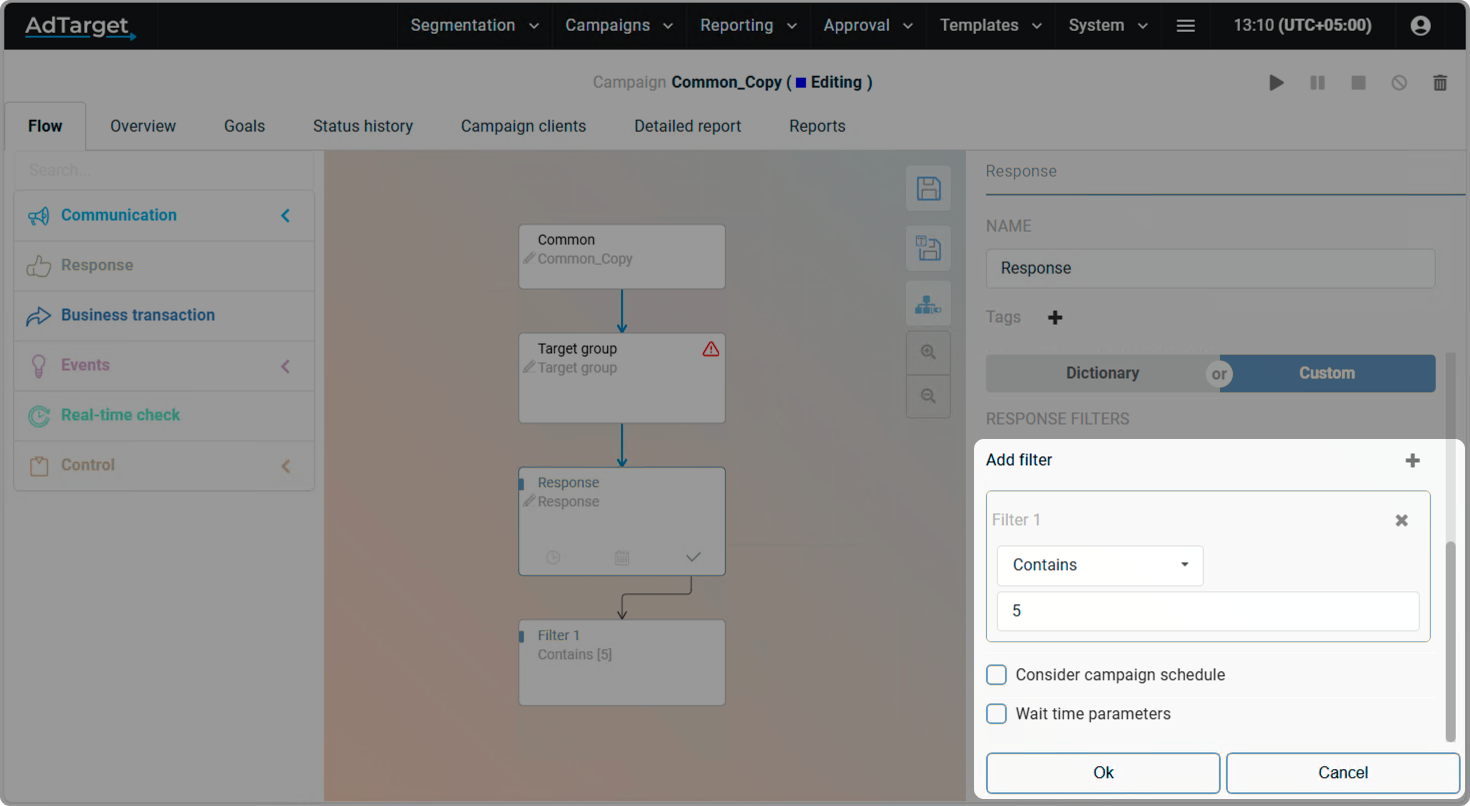The width and height of the screenshot is (1470, 806).
Task: Switch to Dictionary response mode
Action: coord(1102,373)
